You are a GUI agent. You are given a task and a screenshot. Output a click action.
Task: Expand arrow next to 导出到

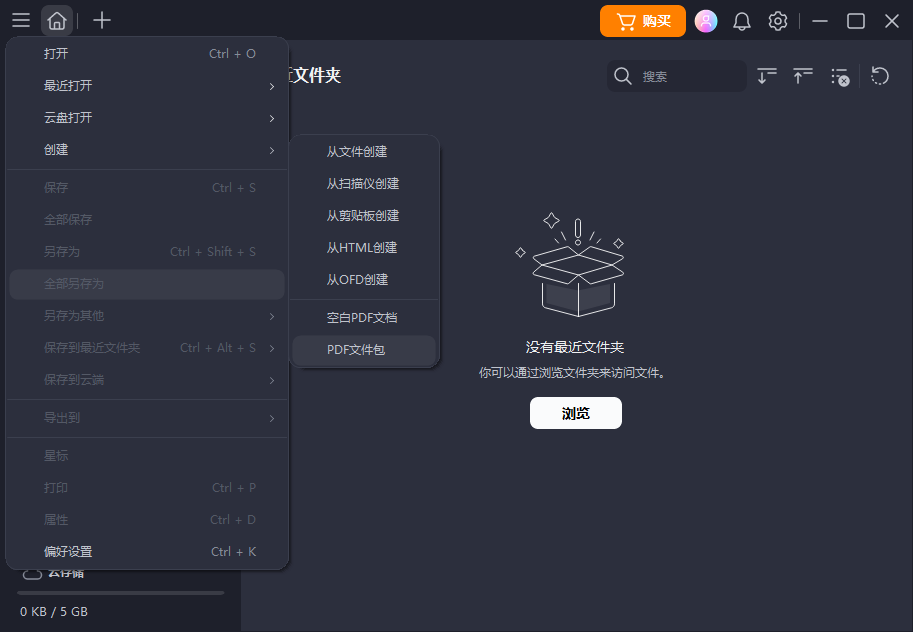pos(272,418)
